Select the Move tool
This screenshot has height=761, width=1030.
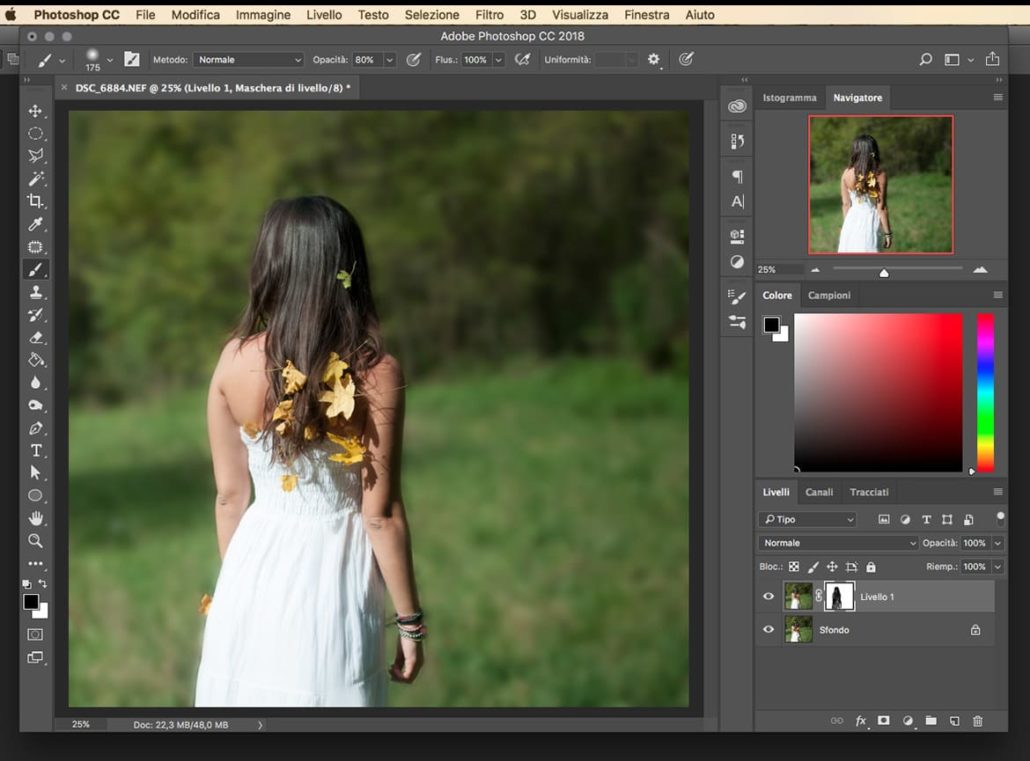click(x=35, y=110)
